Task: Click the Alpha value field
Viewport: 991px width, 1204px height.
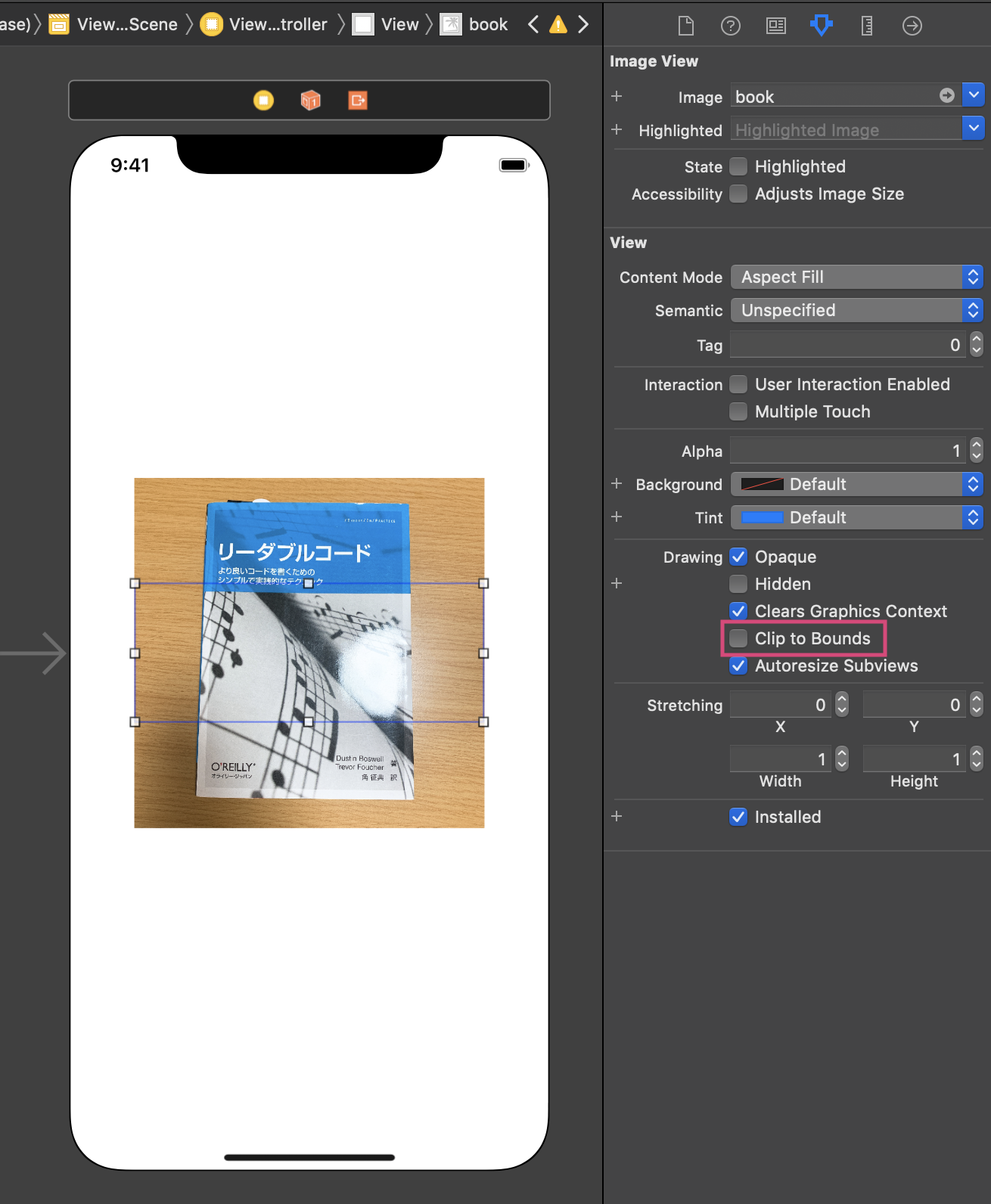Action: (x=848, y=451)
